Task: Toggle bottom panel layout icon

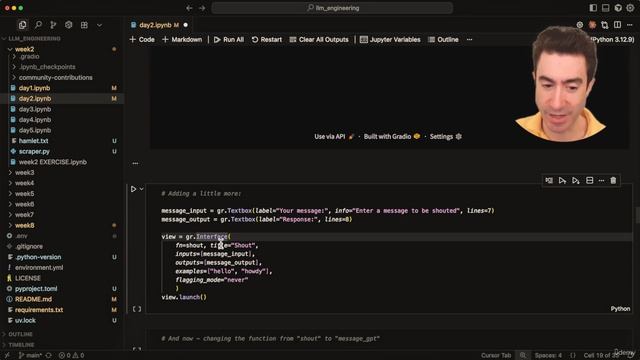Action: 605,8
